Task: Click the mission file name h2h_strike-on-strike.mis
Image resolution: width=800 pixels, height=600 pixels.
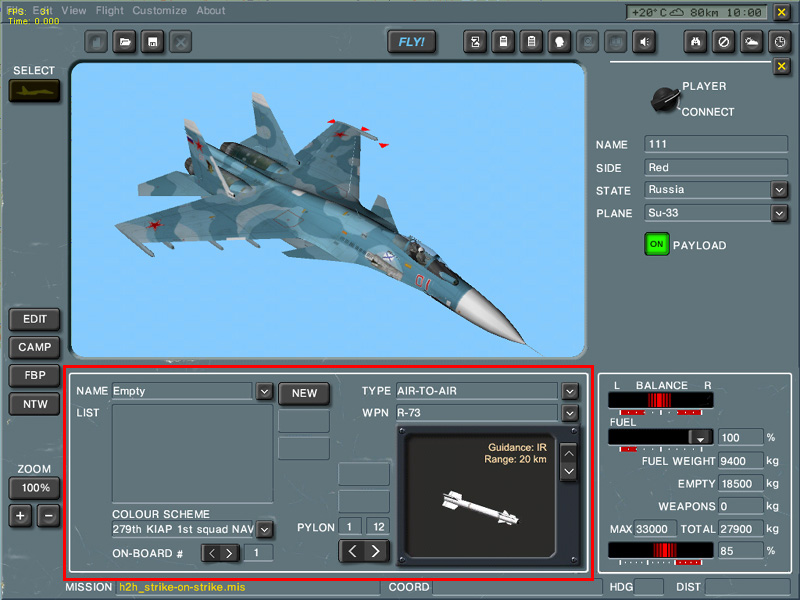Action: [182, 587]
